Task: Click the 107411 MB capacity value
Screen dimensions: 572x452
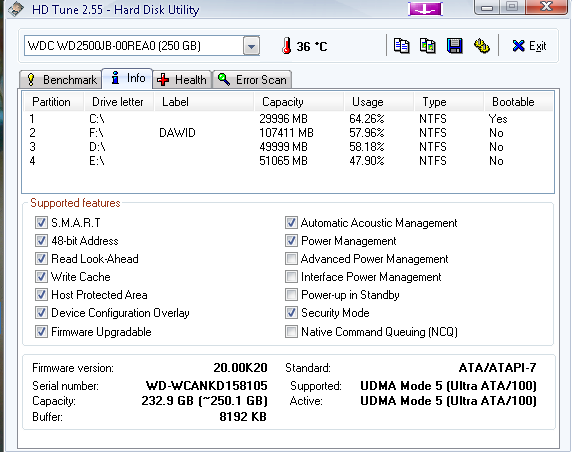Action: [286, 133]
